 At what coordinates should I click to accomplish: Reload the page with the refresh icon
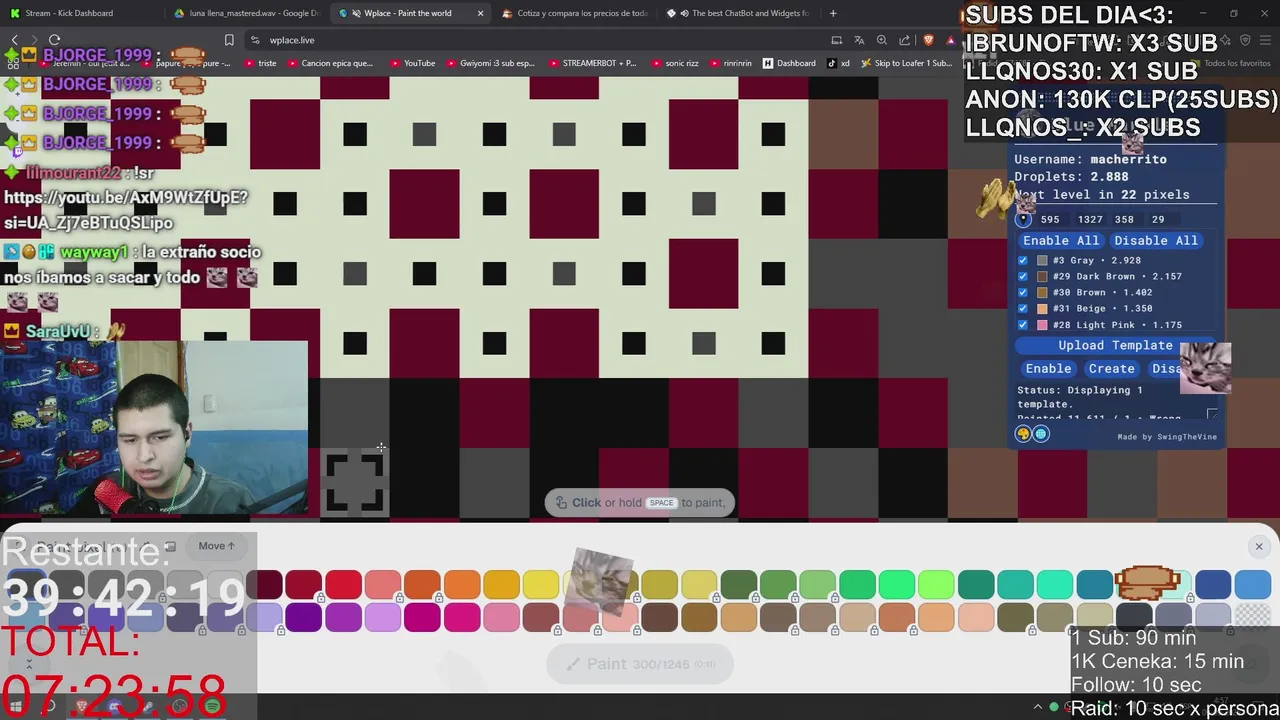pos(54,40)
